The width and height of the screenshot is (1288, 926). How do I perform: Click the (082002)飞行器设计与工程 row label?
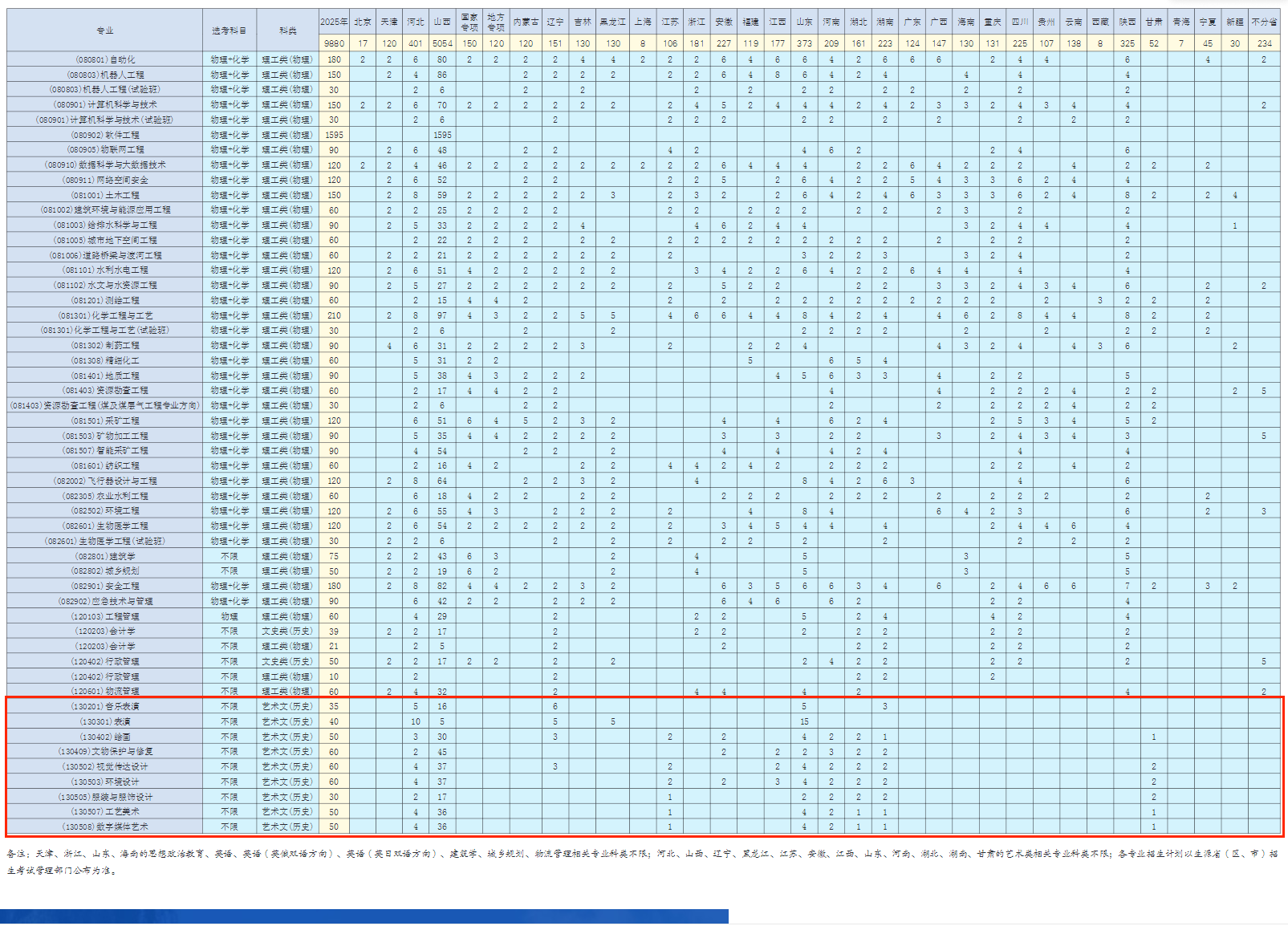105,481
